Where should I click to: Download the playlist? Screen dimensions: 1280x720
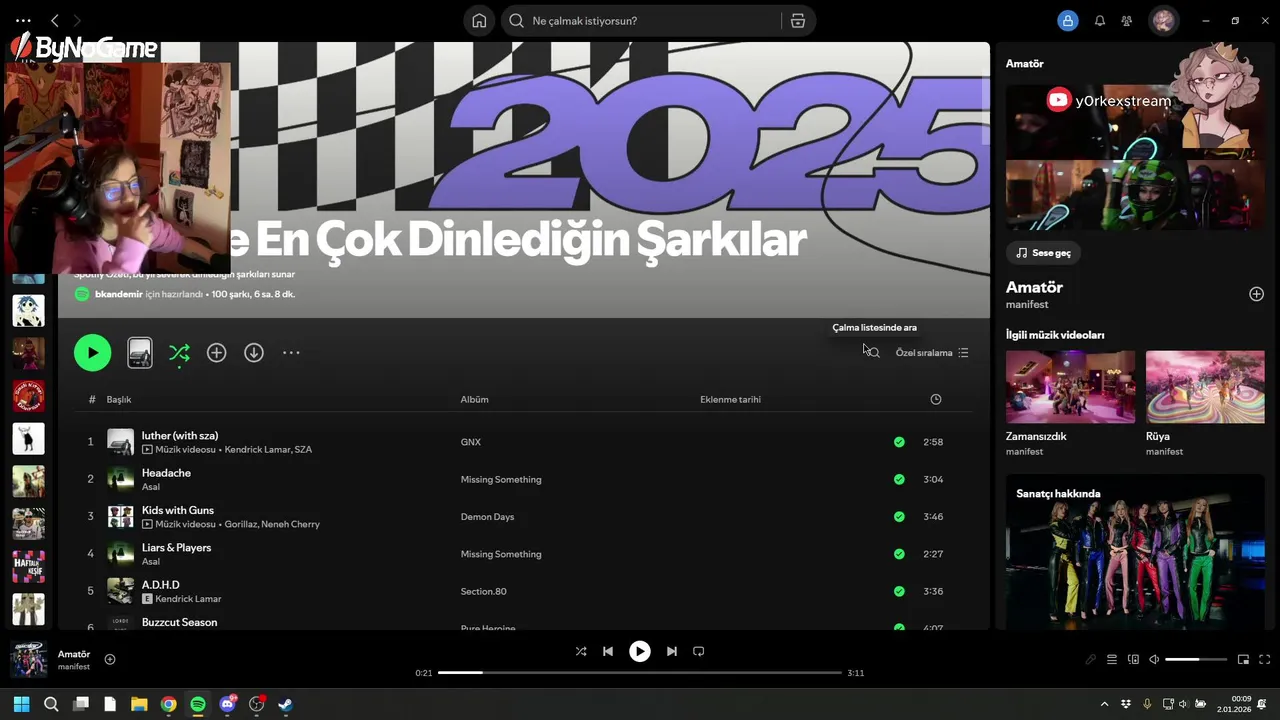tap(254, 353)
